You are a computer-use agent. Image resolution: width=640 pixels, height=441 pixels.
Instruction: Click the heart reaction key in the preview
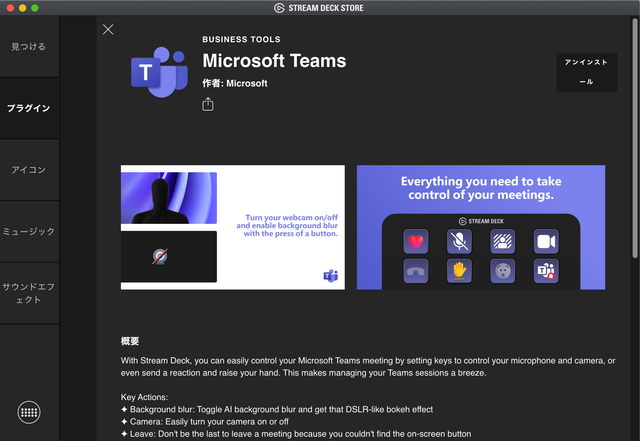pyautogui.click(x=416, y=241)
